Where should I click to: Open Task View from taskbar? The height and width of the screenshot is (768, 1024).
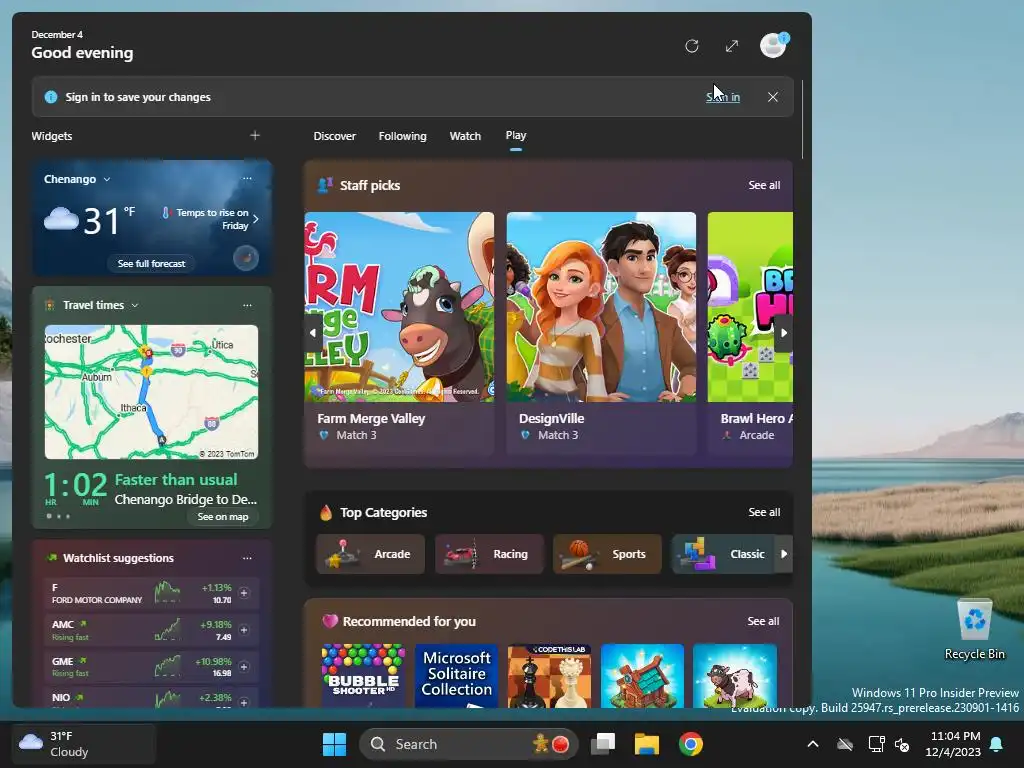pyautogui.click(x=603, y=744)
